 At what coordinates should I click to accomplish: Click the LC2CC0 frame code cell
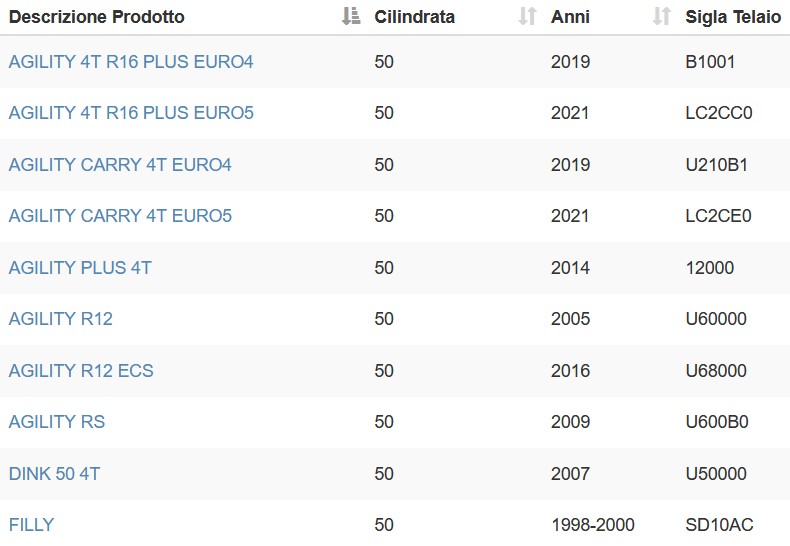tap(718, 113)
